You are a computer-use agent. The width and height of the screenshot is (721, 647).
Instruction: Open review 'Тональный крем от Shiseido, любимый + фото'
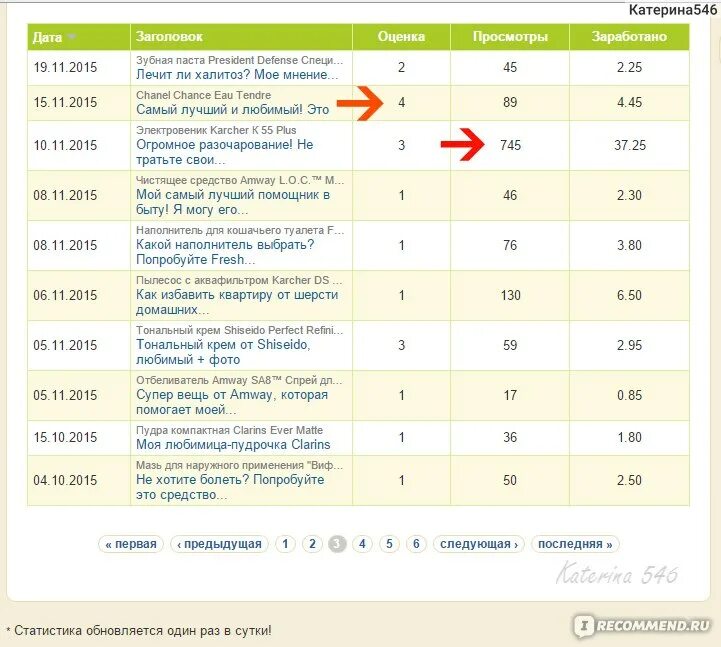(223, 352)
